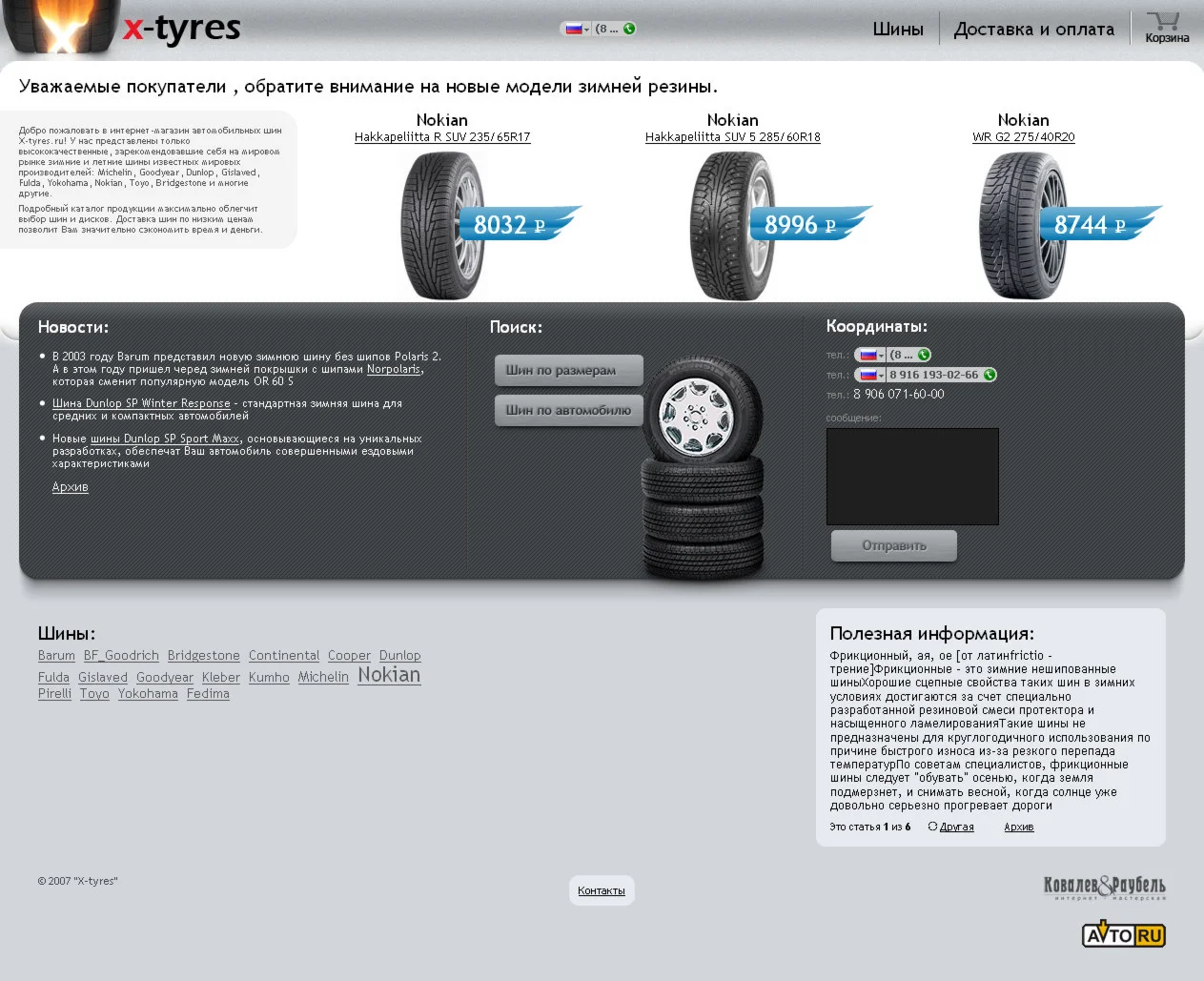Image resolution: width=1204 pixels, height=981 pixels.
Task: Click the phone number 8 906 071-60-00
Action: pos(899,395)
